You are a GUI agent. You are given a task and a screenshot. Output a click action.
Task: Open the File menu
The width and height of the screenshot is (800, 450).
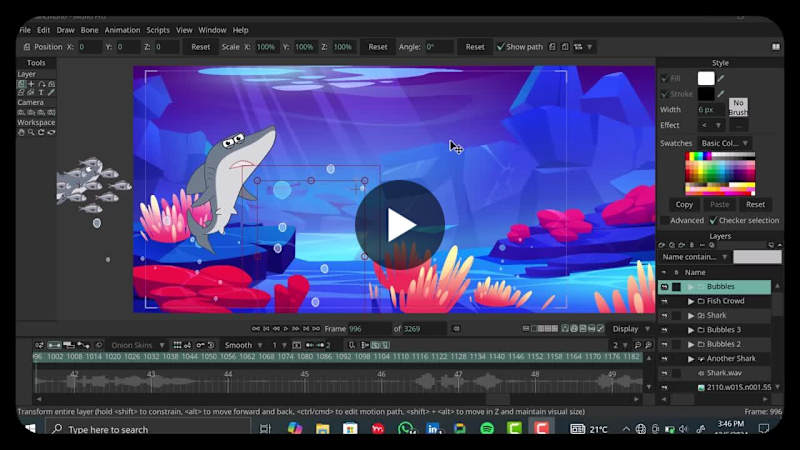pos(25,30)
